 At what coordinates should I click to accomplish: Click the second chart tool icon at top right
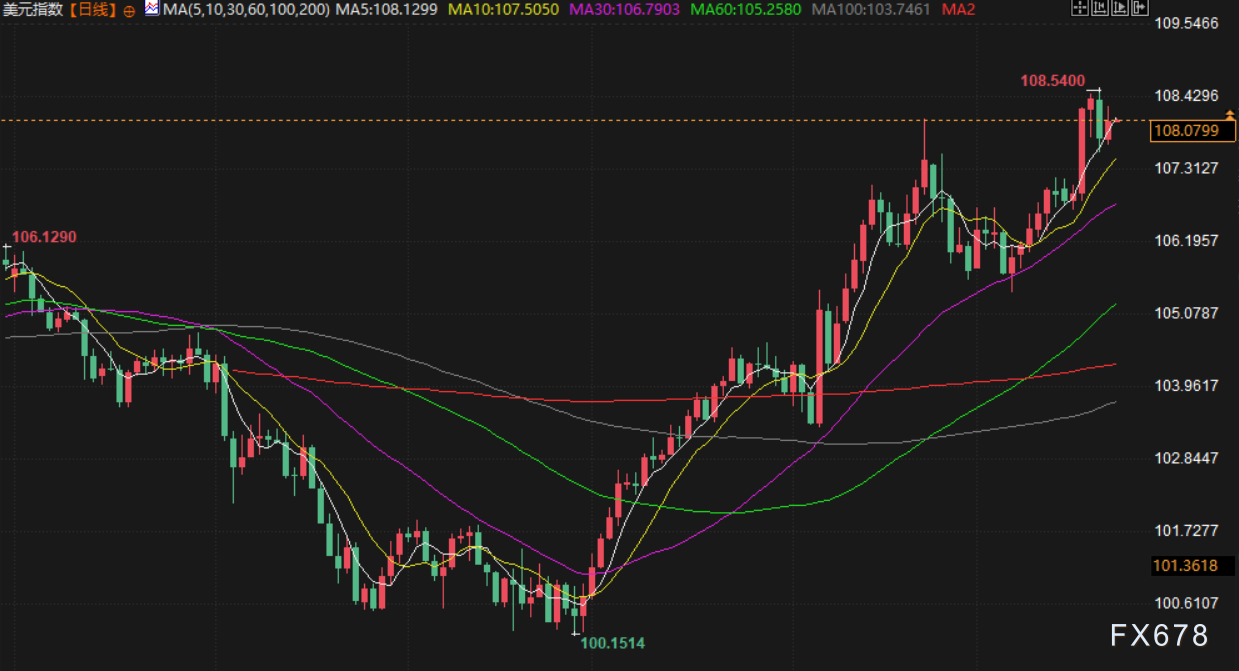(1099, 9)
